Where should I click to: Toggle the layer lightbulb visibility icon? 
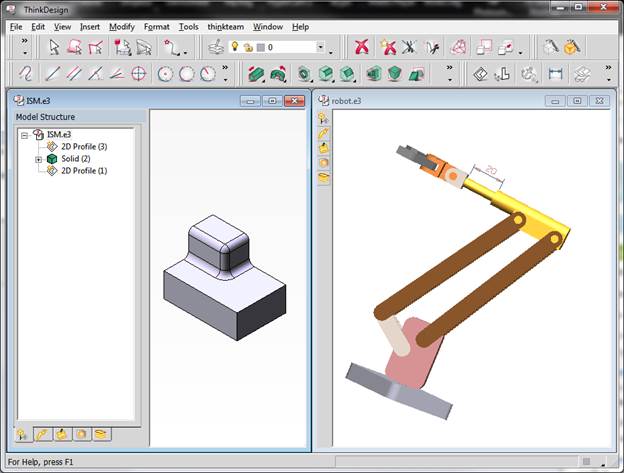point(235,47)
